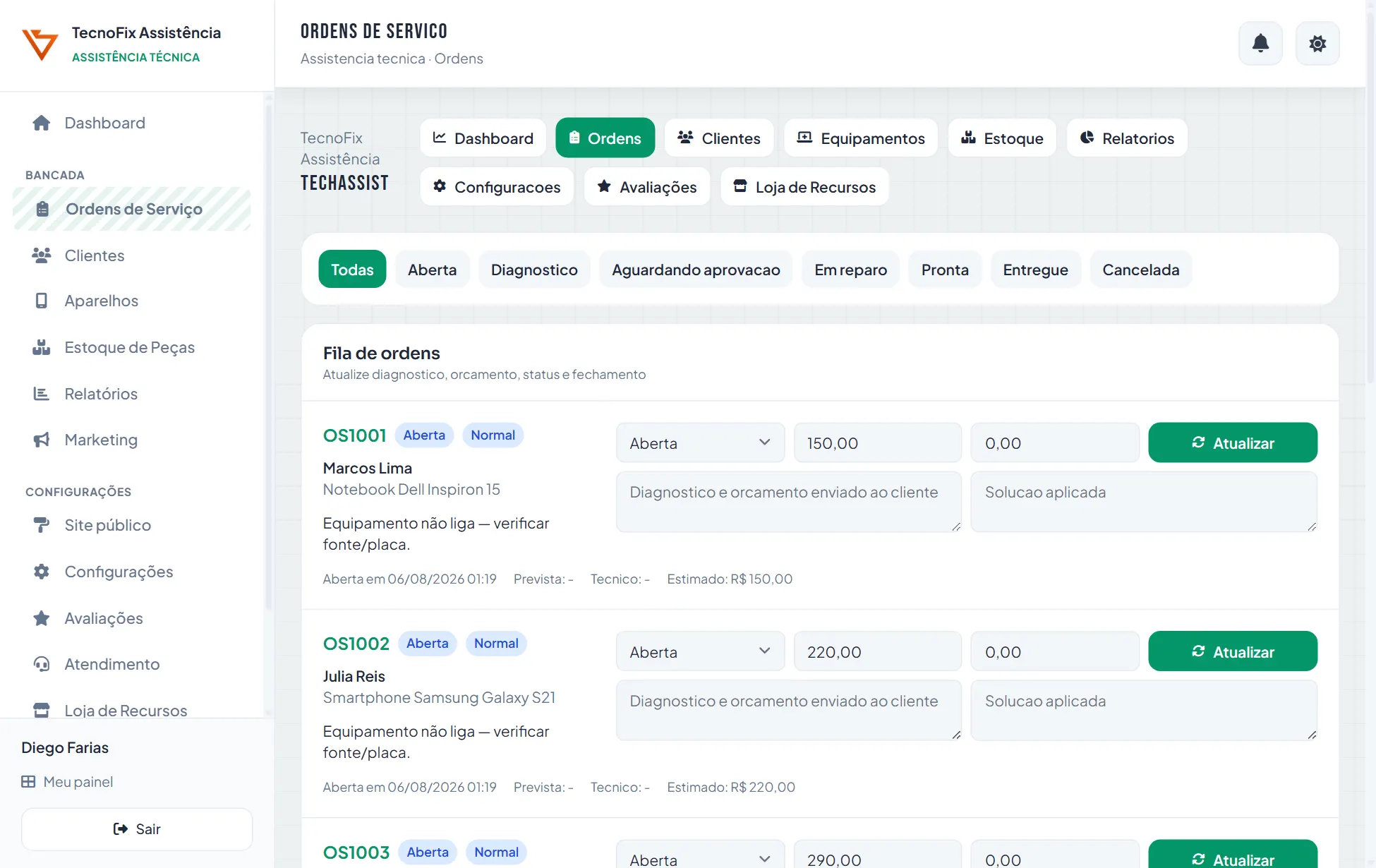Update order OS1003 with Atualizar button

[x=1233, y=855]
